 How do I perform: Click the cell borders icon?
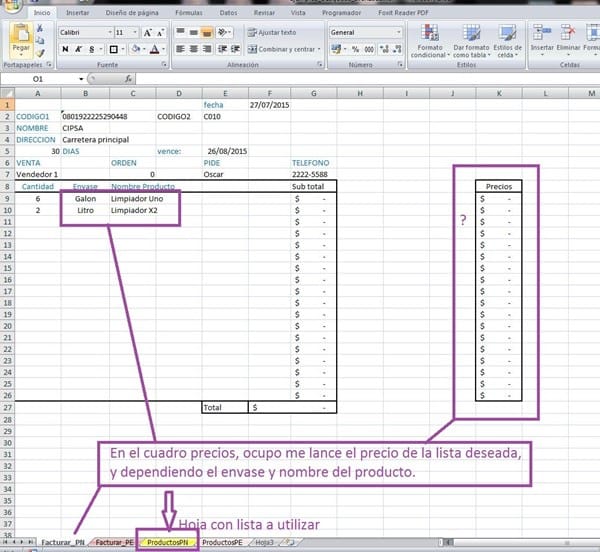point(114,49)
